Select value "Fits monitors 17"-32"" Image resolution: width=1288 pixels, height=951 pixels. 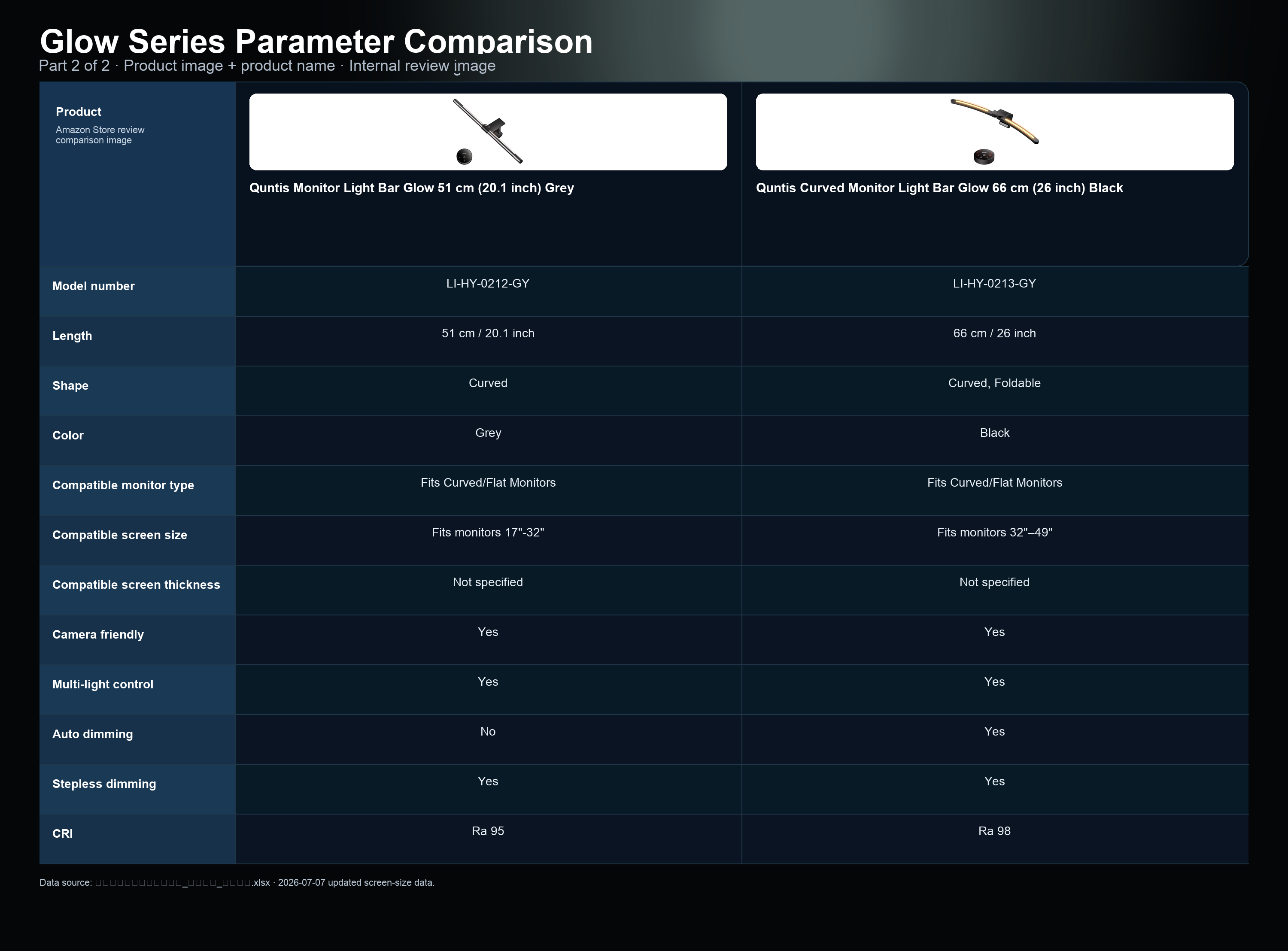point(488,533)
